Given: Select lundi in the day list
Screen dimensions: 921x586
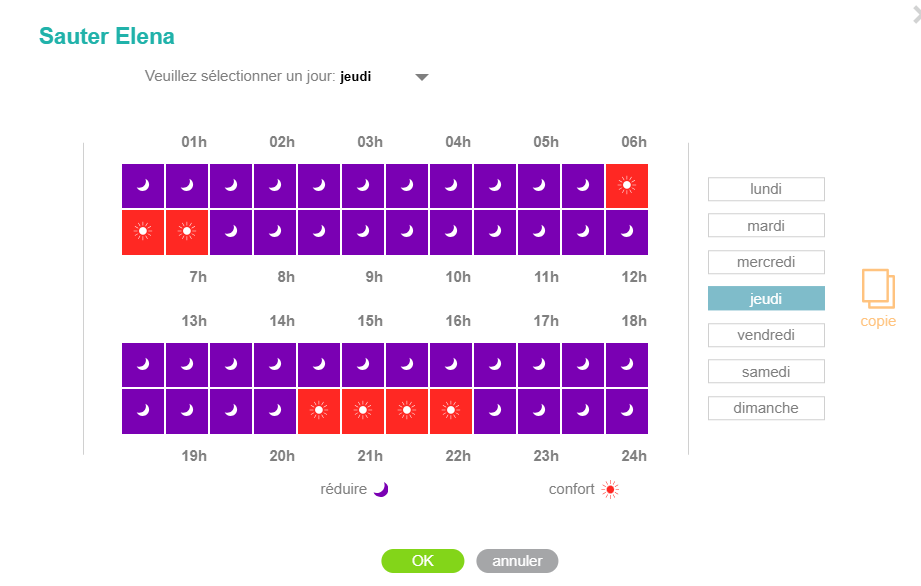Looking at the screenshot, I should 766,189.
